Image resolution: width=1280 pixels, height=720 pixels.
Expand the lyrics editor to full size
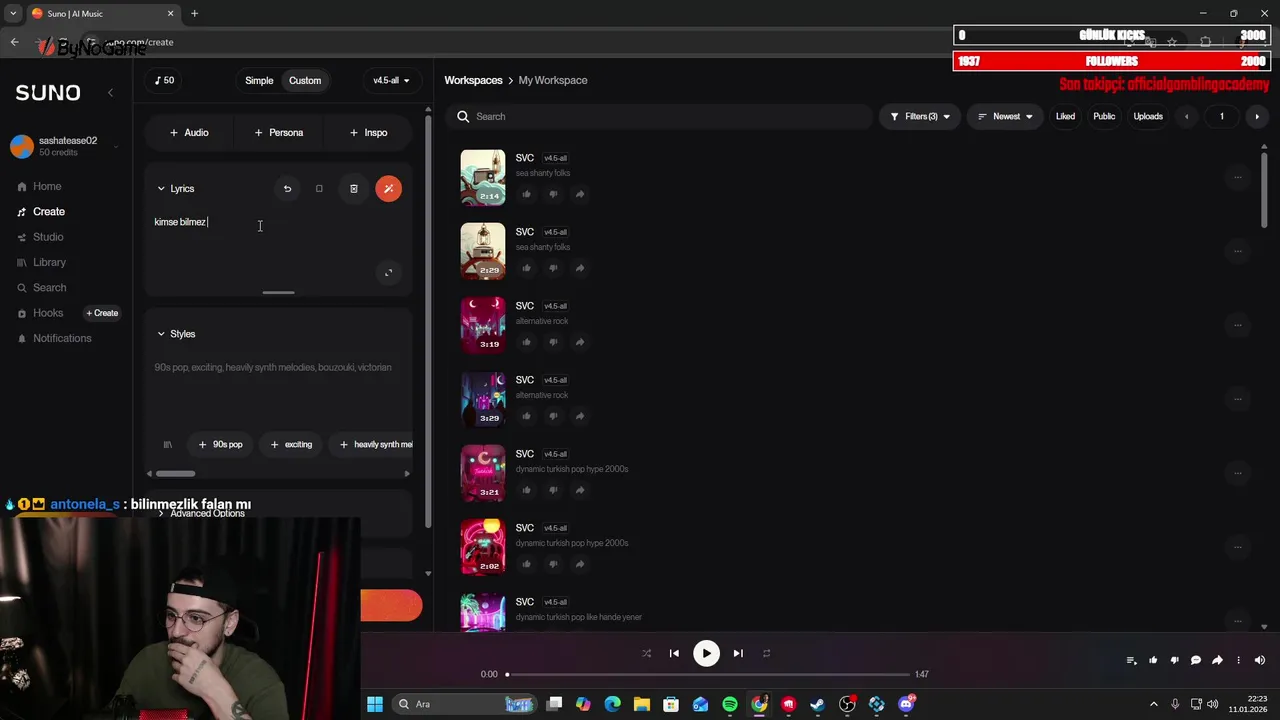pyautogui.click(x=389, y=272)
